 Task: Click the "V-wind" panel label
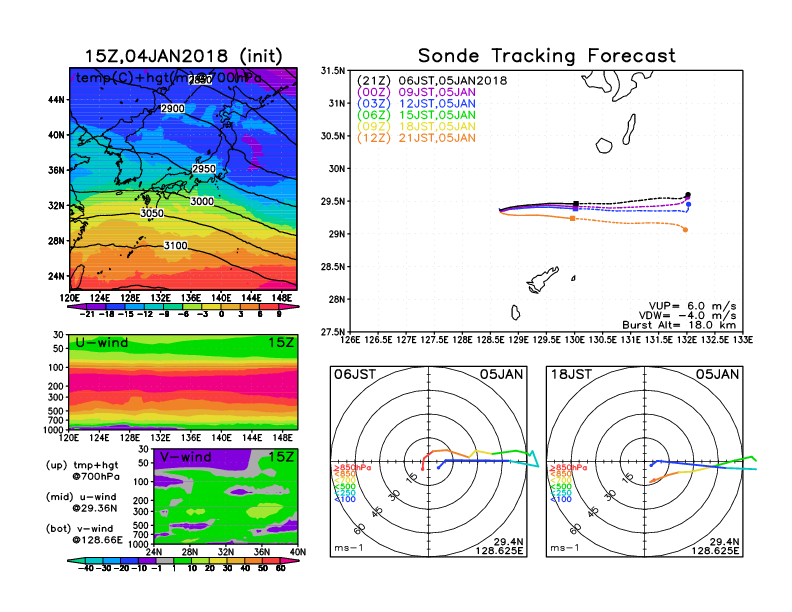185,457
